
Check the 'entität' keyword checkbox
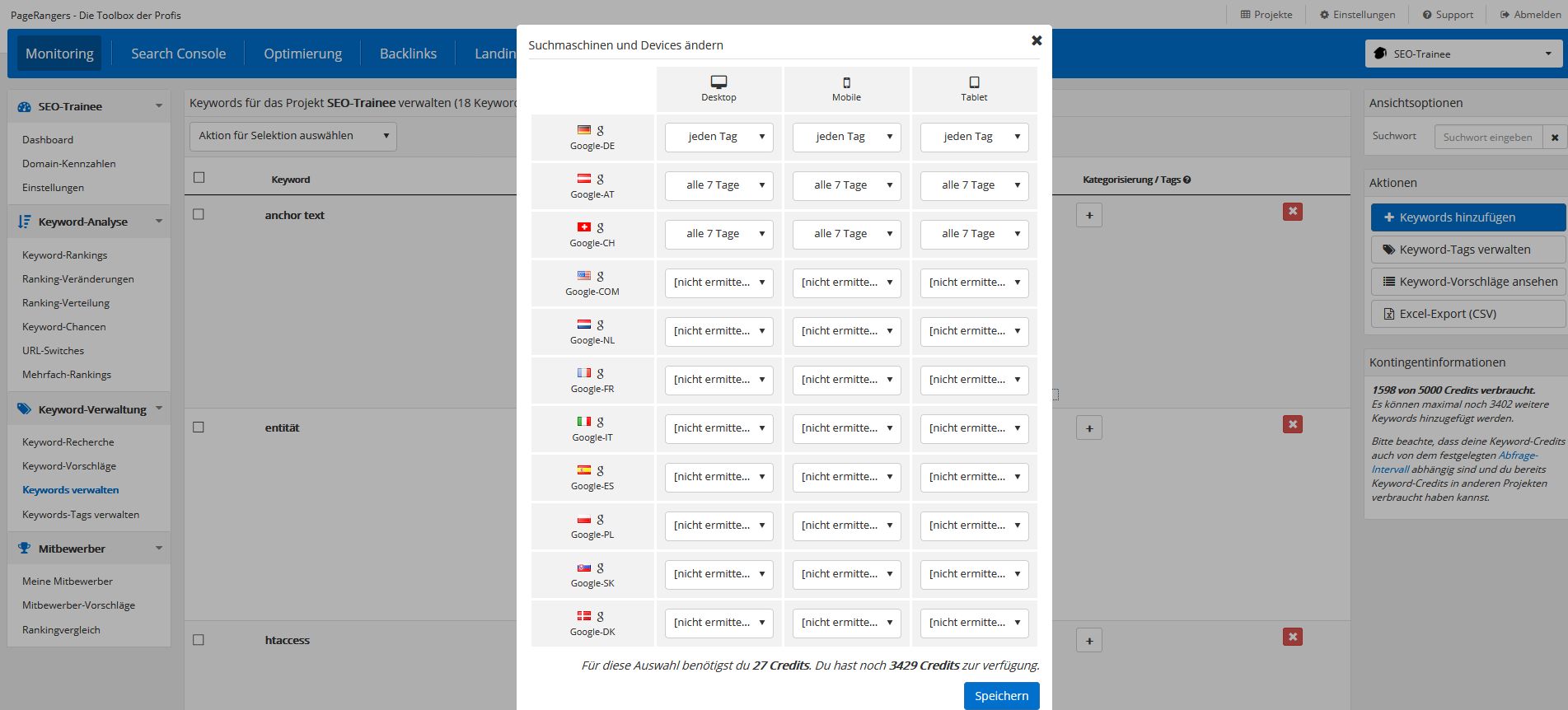point(199,427)
